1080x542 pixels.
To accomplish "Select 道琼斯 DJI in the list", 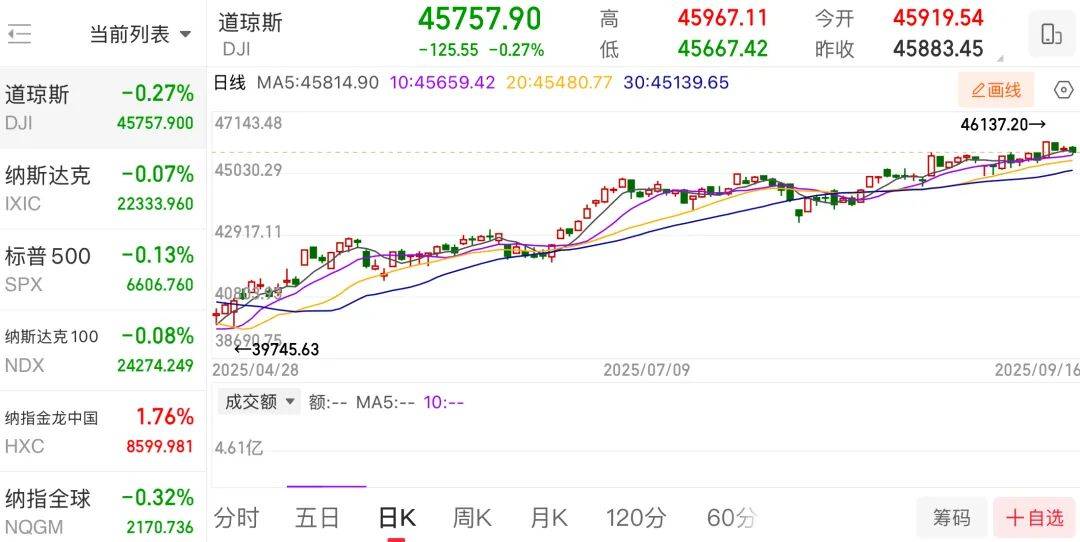I will point(103,107).
